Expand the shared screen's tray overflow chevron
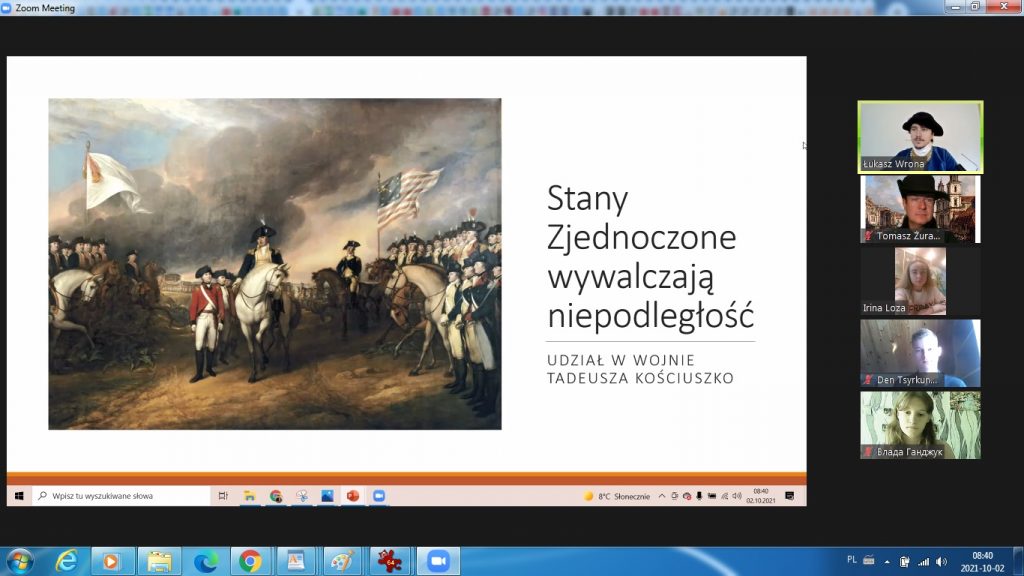 662,496
